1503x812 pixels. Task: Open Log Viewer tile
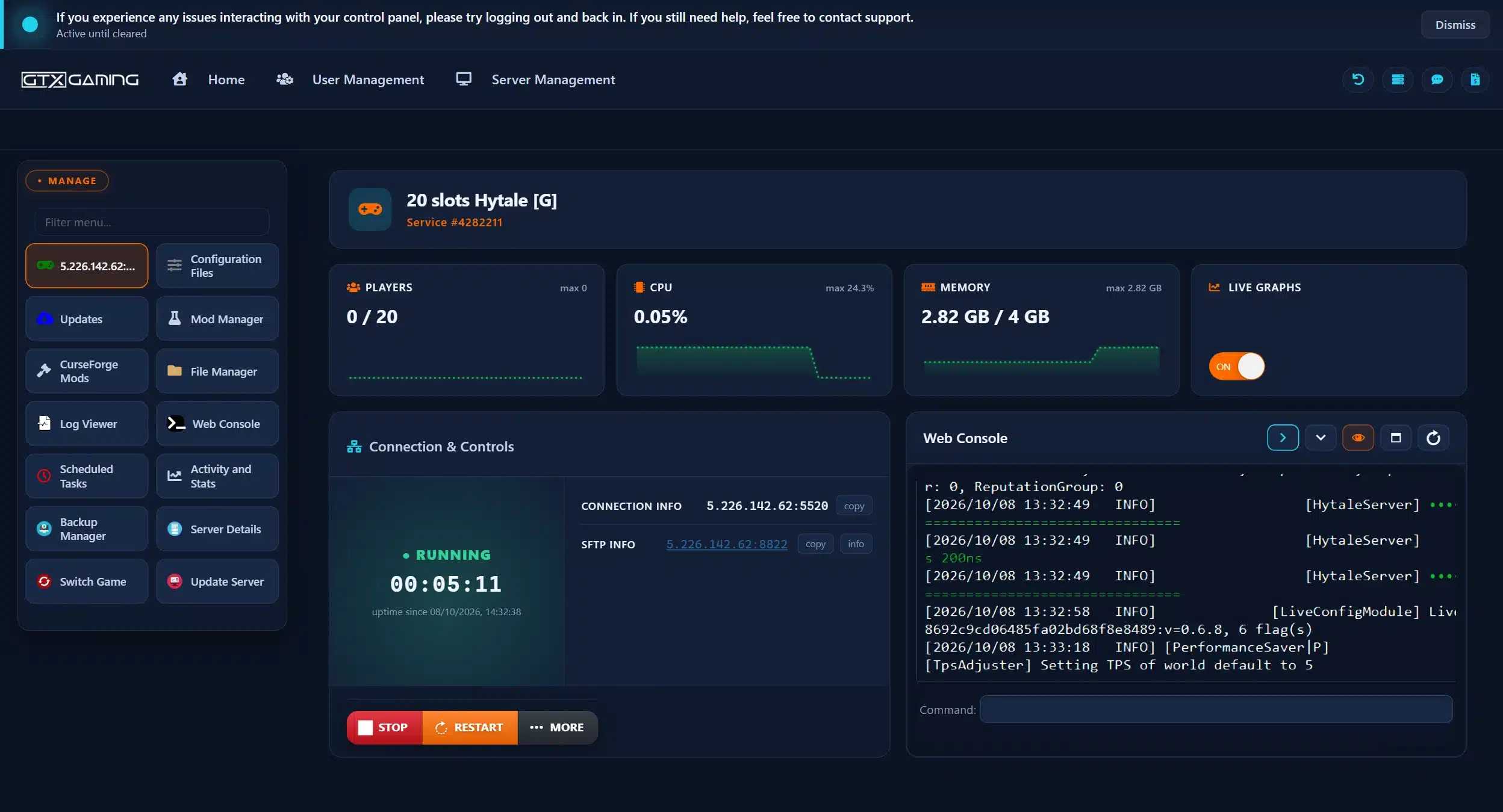pos(87,423)
